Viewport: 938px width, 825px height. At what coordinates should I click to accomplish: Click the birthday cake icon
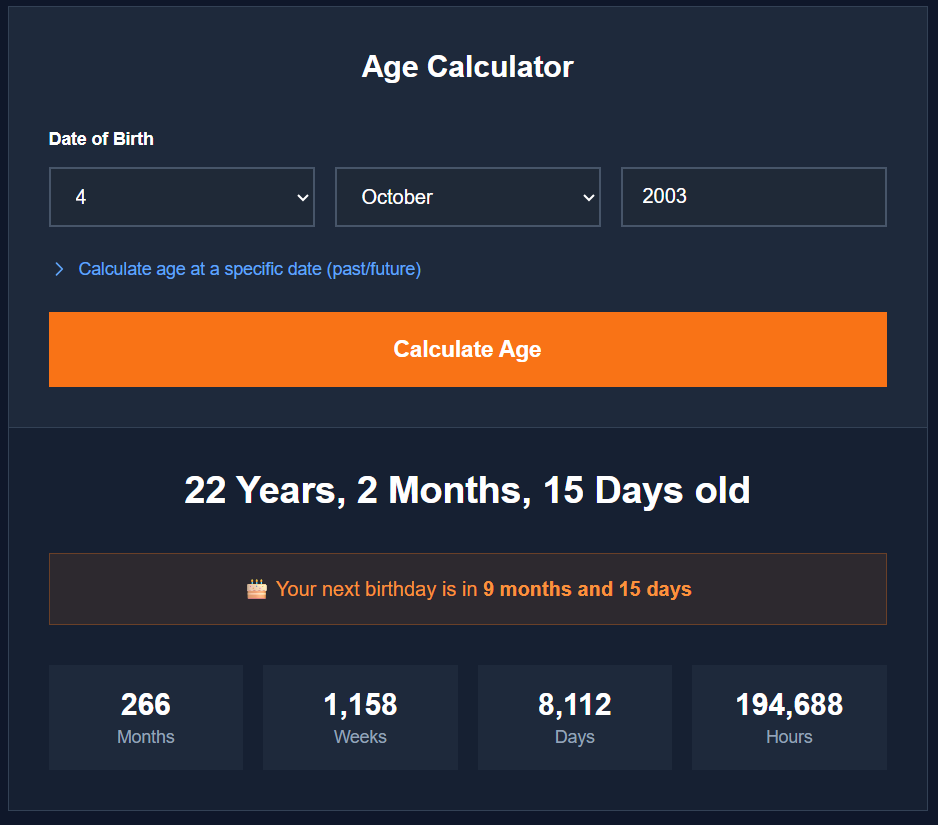(256, 588)
